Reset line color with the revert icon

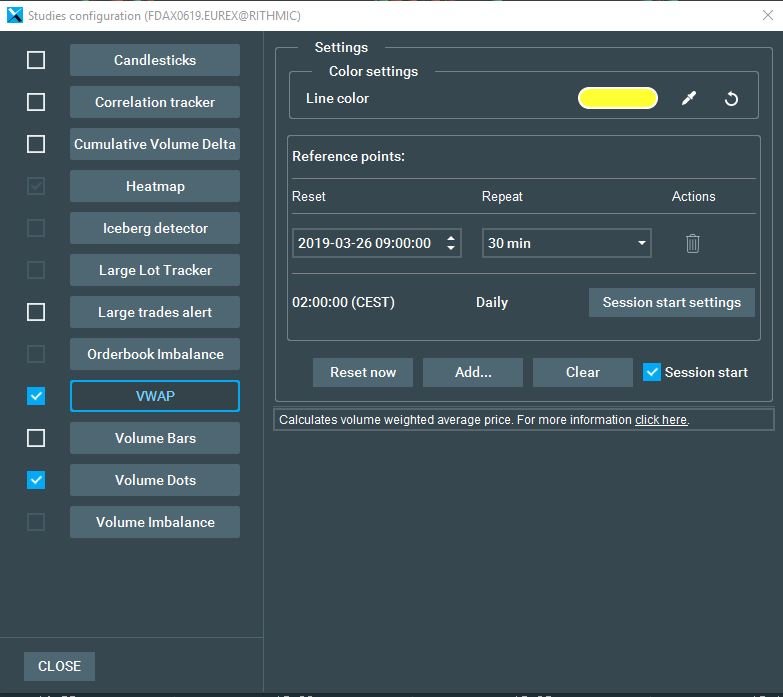731,99
